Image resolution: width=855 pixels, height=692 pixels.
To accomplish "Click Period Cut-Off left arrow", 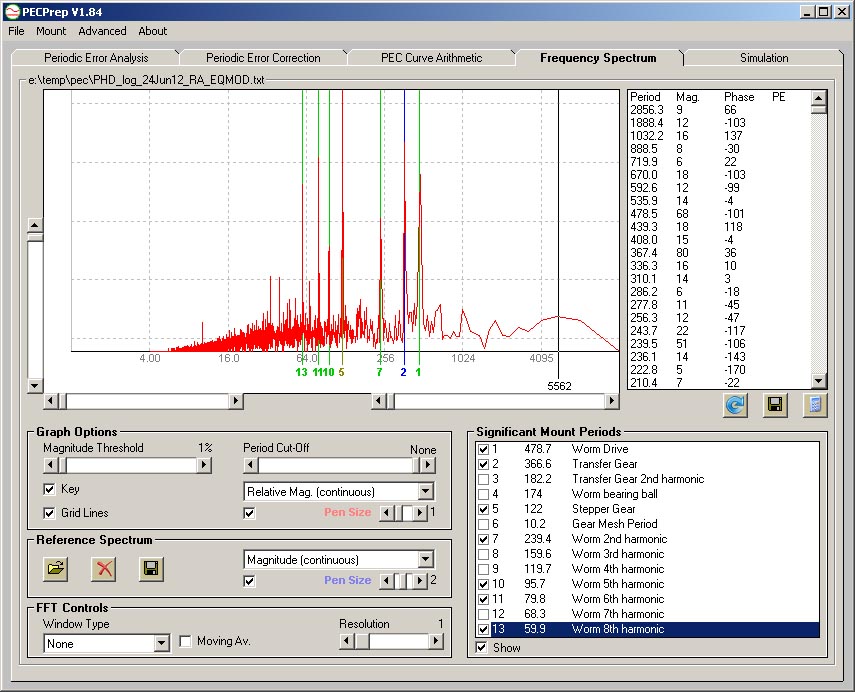I will pyautogui.click(x=250, y=465).
